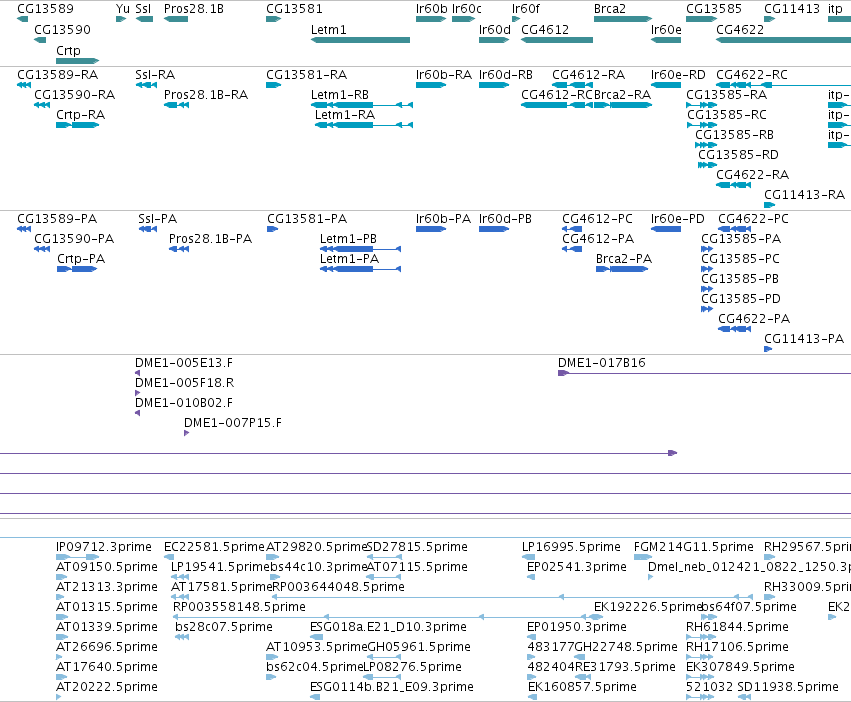851x702 pixels.
Task: Select transcript CG13581-RA
Action: [307, 75]
